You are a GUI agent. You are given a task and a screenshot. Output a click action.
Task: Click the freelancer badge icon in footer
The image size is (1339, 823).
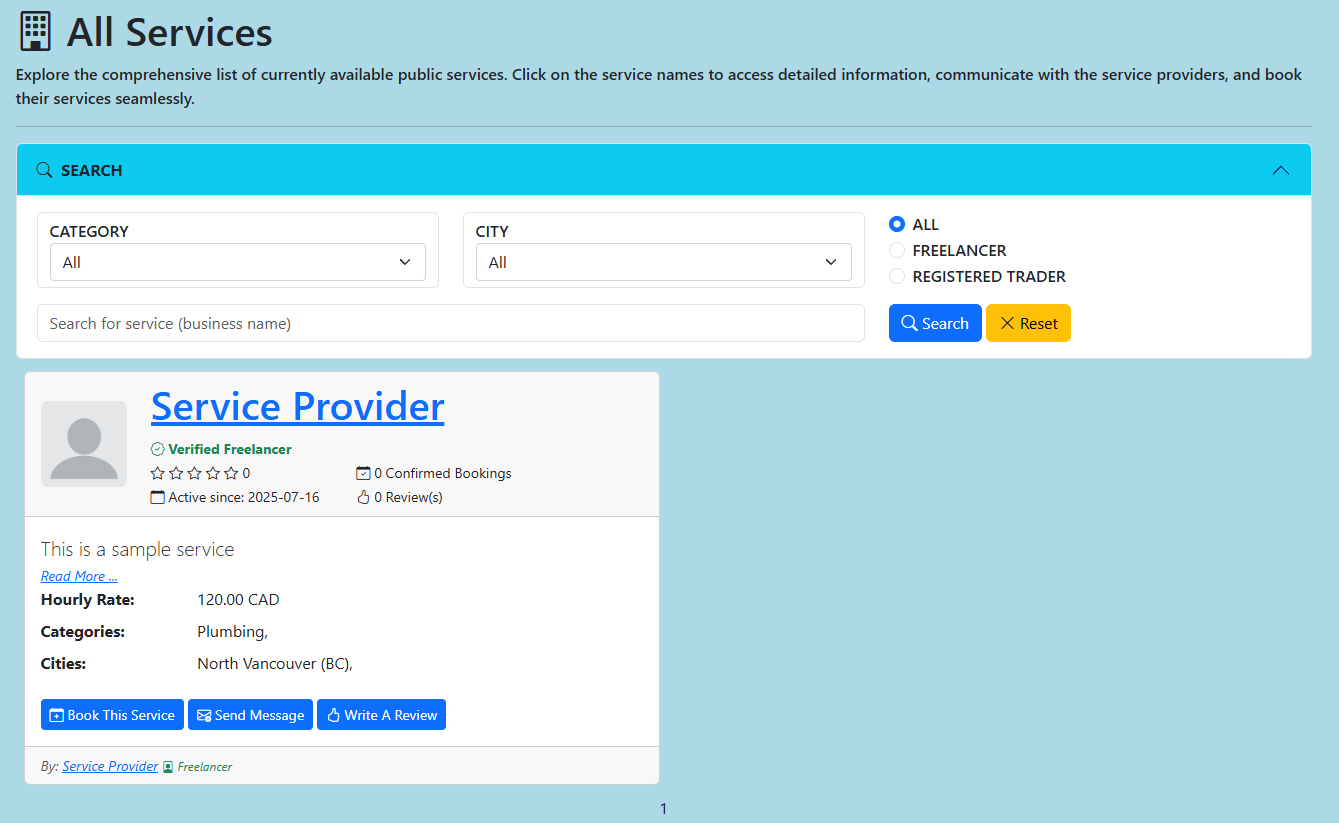168,767
